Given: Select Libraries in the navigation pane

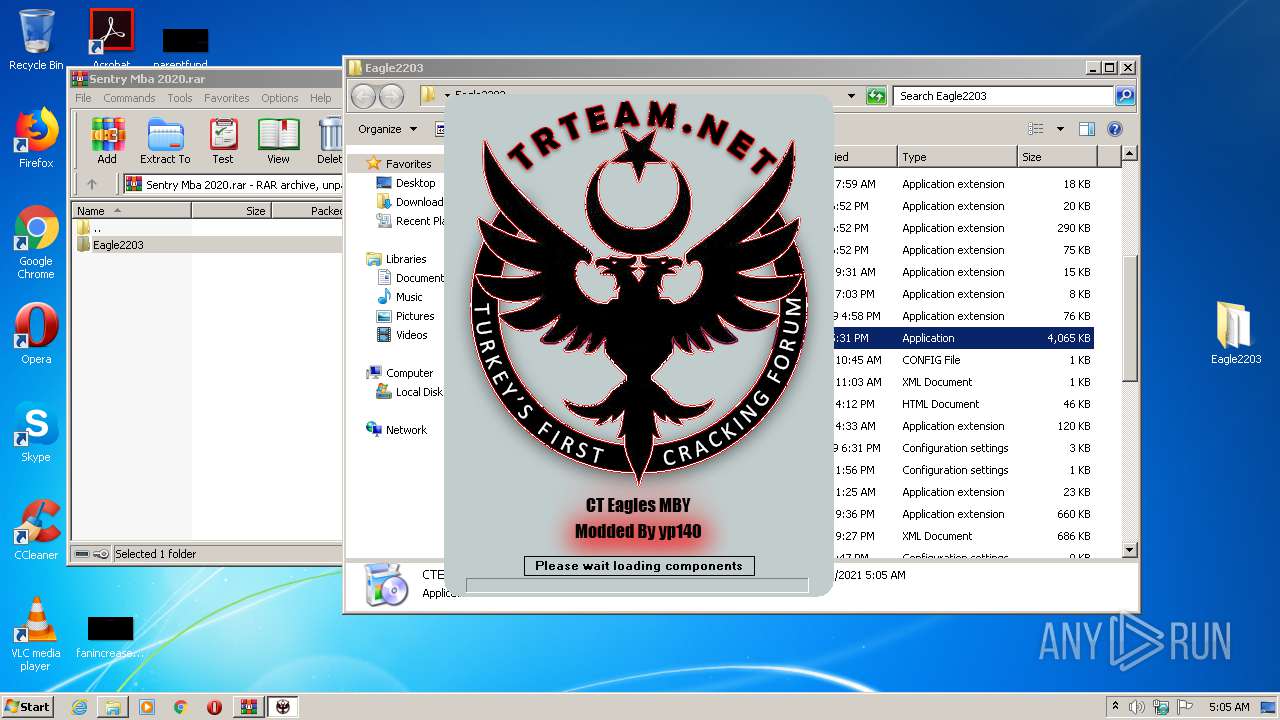Looking at the screenshot, I should click(397, 259).
